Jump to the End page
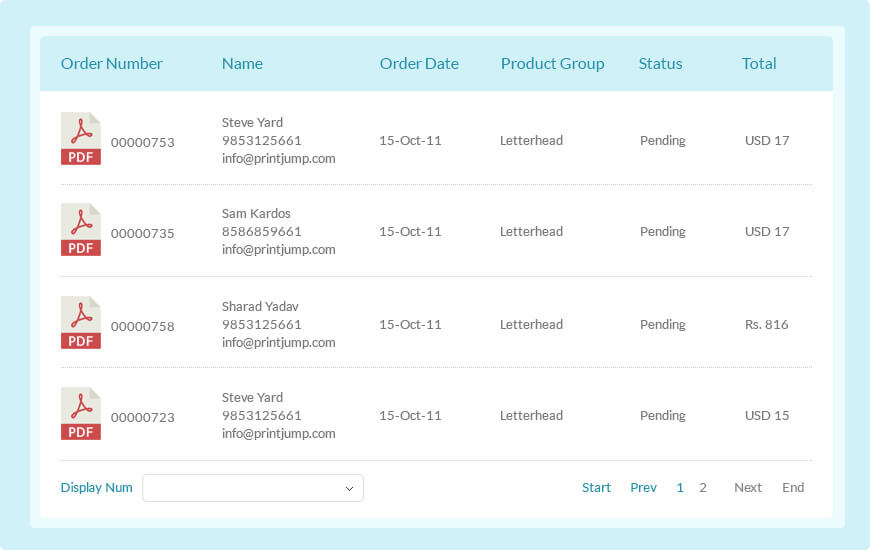This screenshot has height=550, width=870. coord(793,487)
